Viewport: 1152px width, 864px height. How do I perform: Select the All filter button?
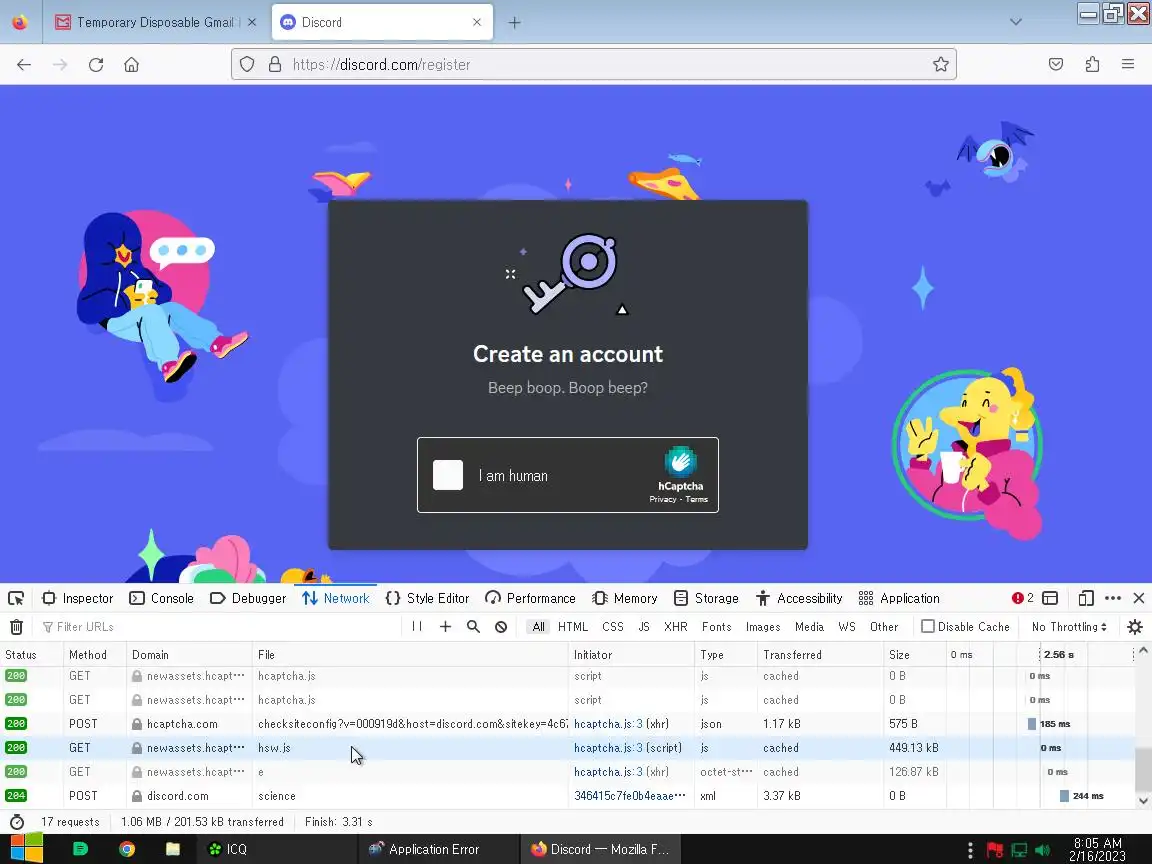click(539, 627)
